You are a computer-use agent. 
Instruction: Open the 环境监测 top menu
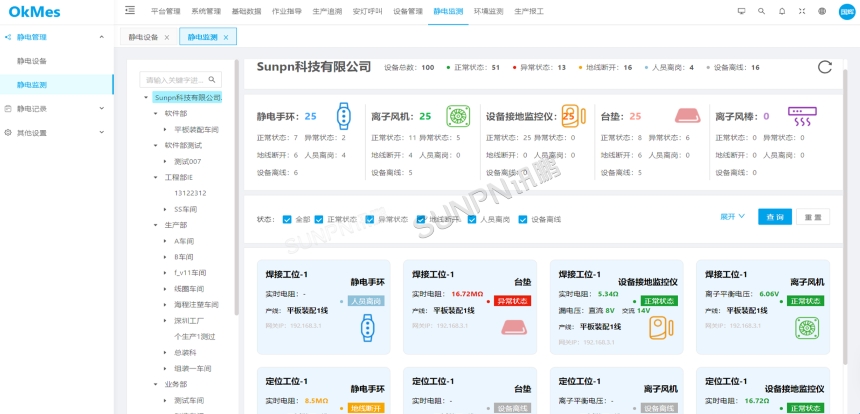pos(489,11)
